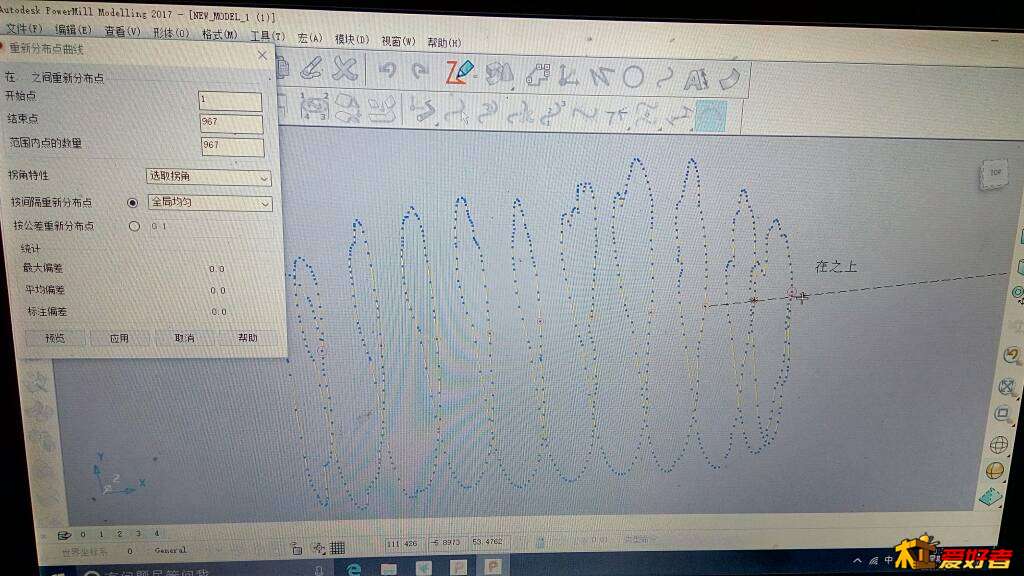Click the undo arrow icon in the toolbar
1024x576 pixels.
(x=387, y=69)
